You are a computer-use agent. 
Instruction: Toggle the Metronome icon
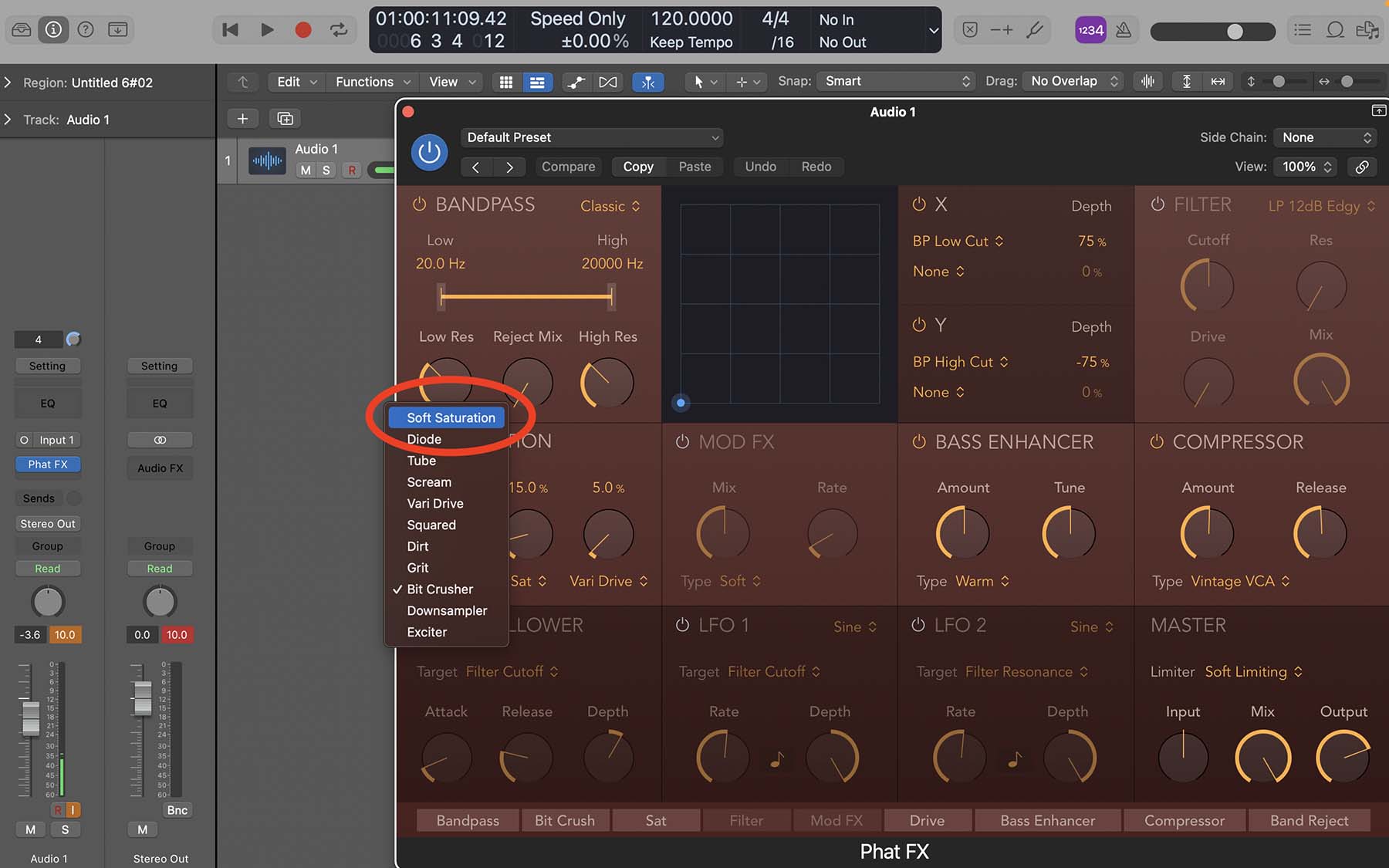1124,30
